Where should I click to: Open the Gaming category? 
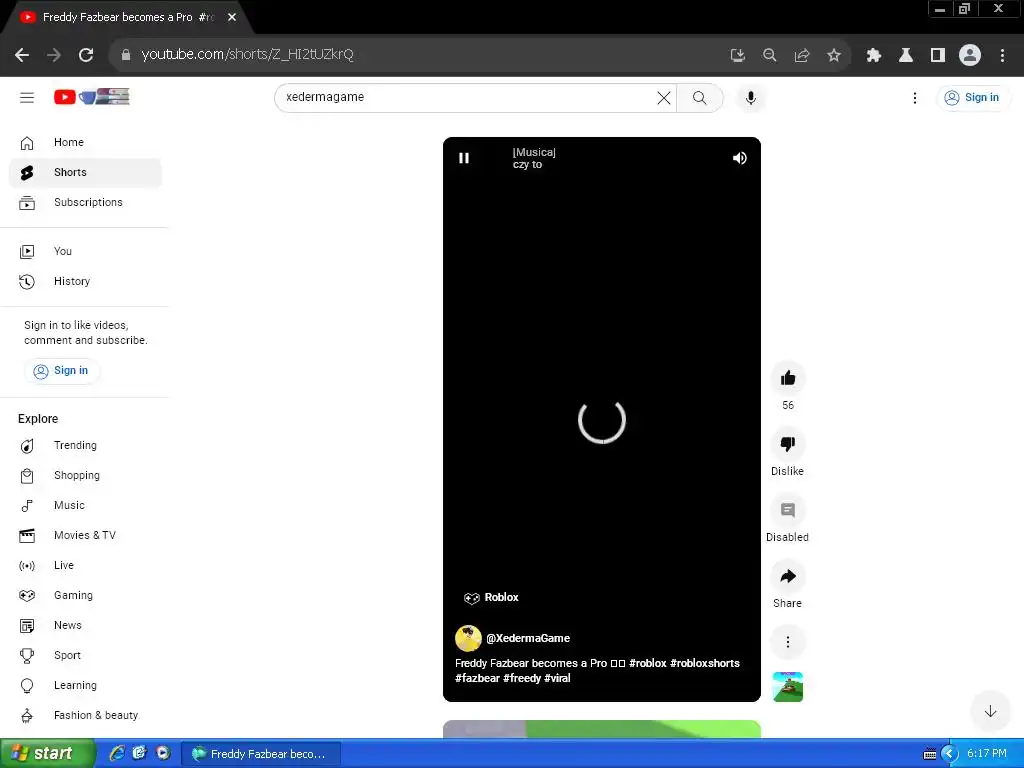tap(85, 596)
